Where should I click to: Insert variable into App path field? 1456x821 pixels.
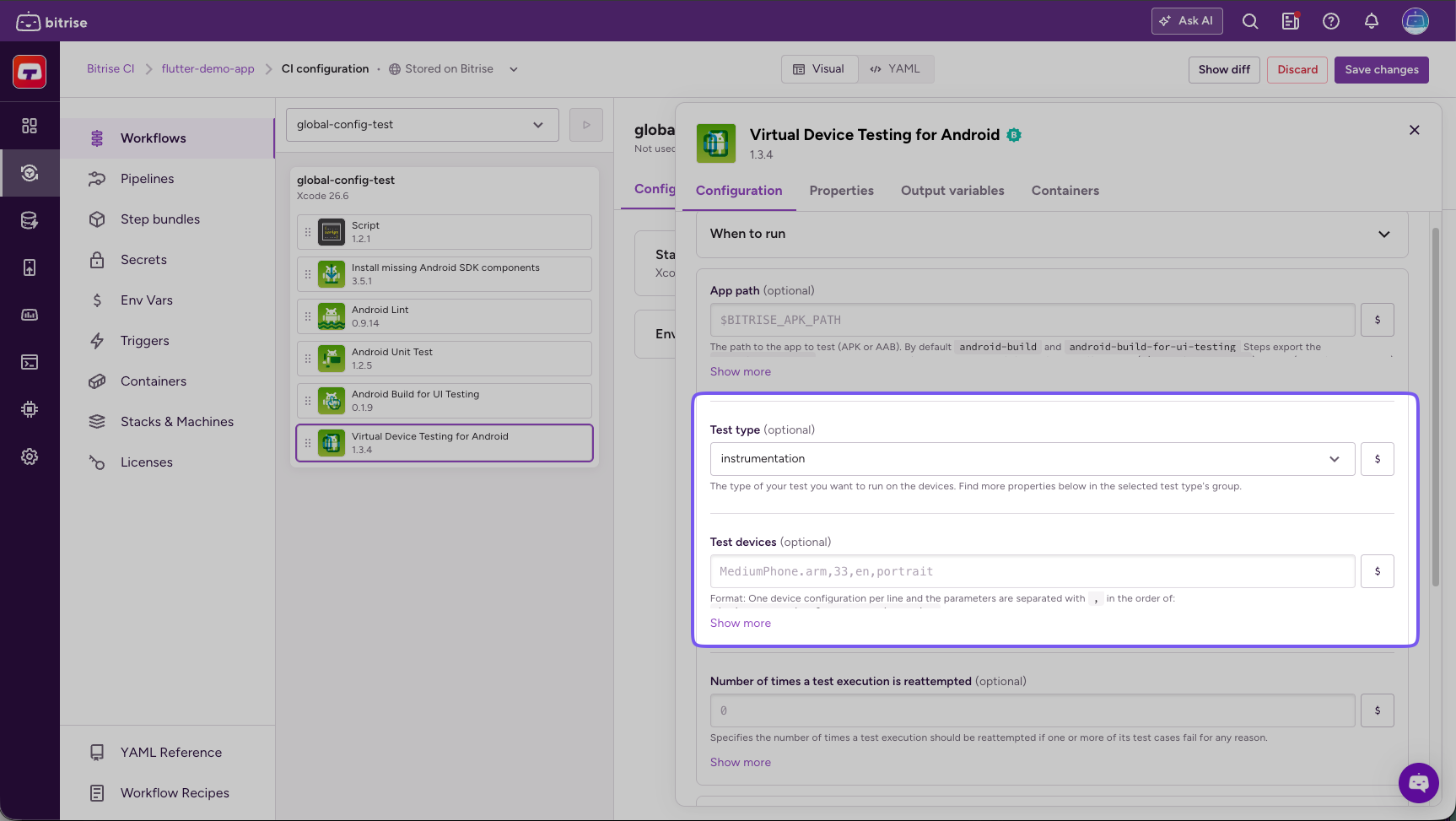(1378, 320)
